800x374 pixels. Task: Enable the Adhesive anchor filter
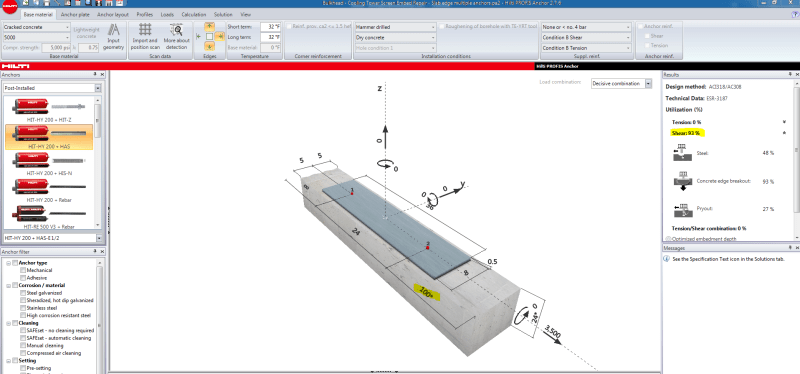click(x=22, y=278)
